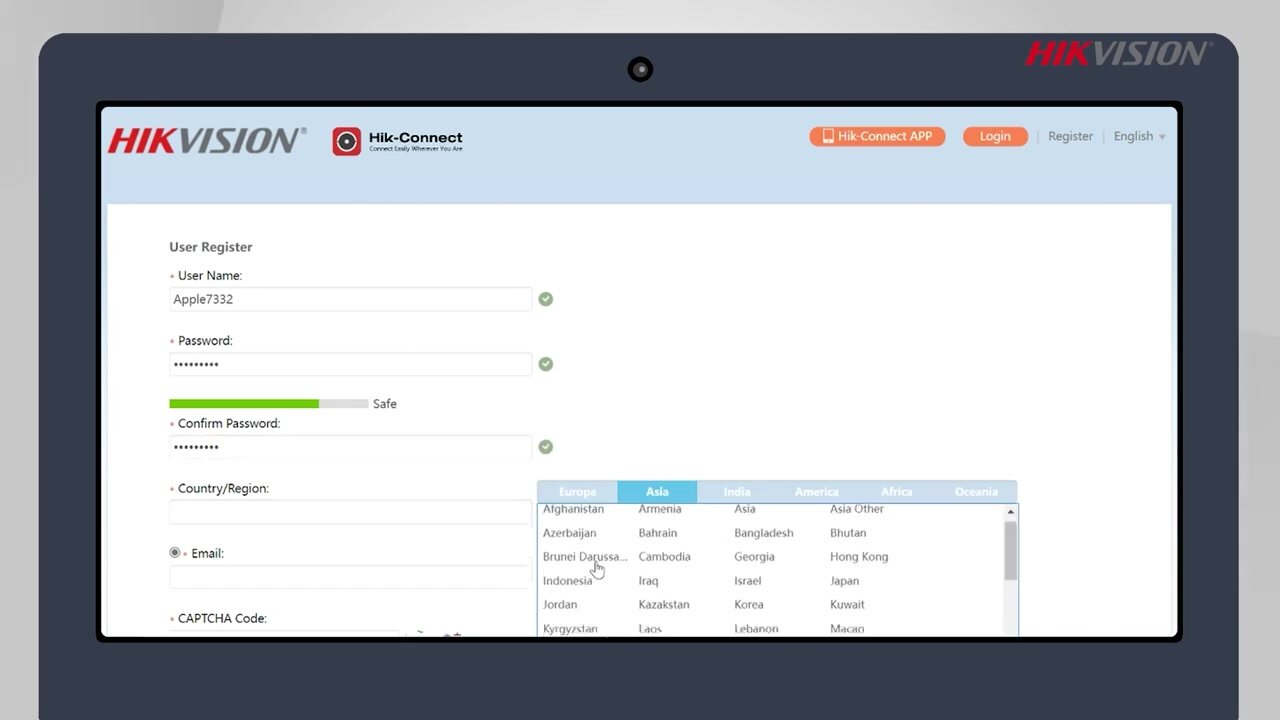Click the Hikvision logo in page header
The image size is (1280, 720).
click(207, 141)
